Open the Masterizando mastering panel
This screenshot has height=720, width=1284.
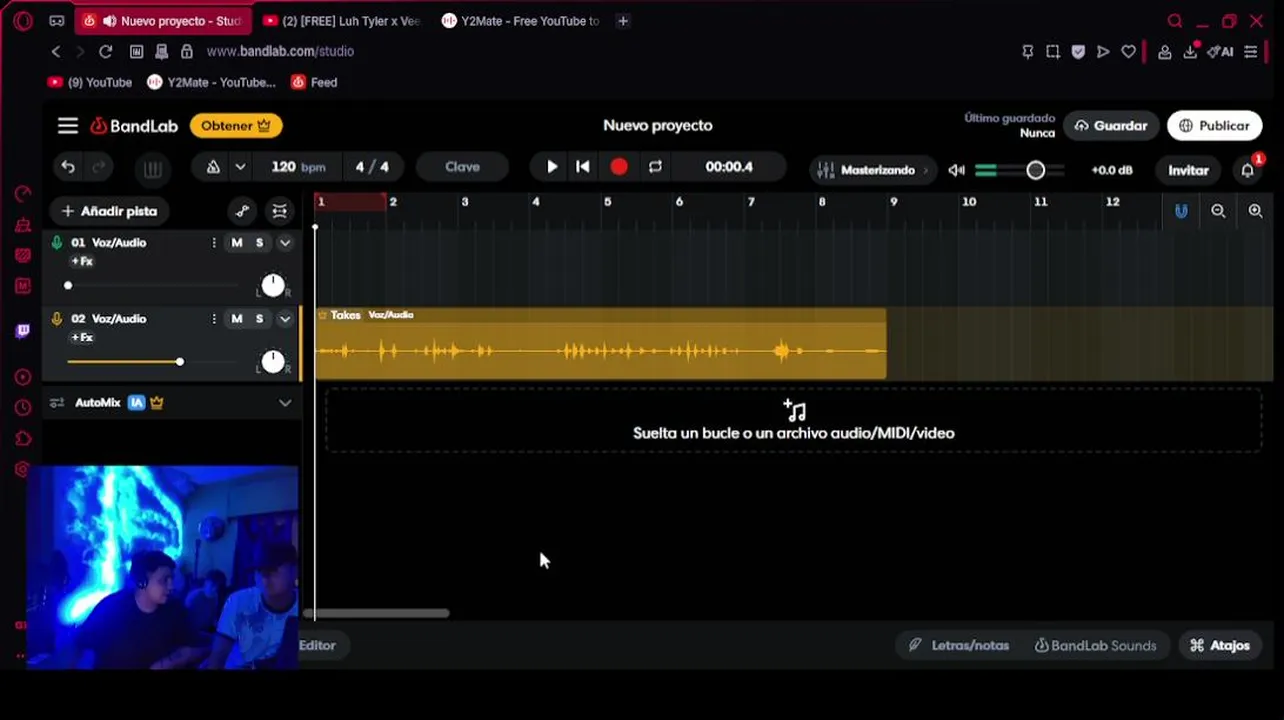click(x=873, y=170)
